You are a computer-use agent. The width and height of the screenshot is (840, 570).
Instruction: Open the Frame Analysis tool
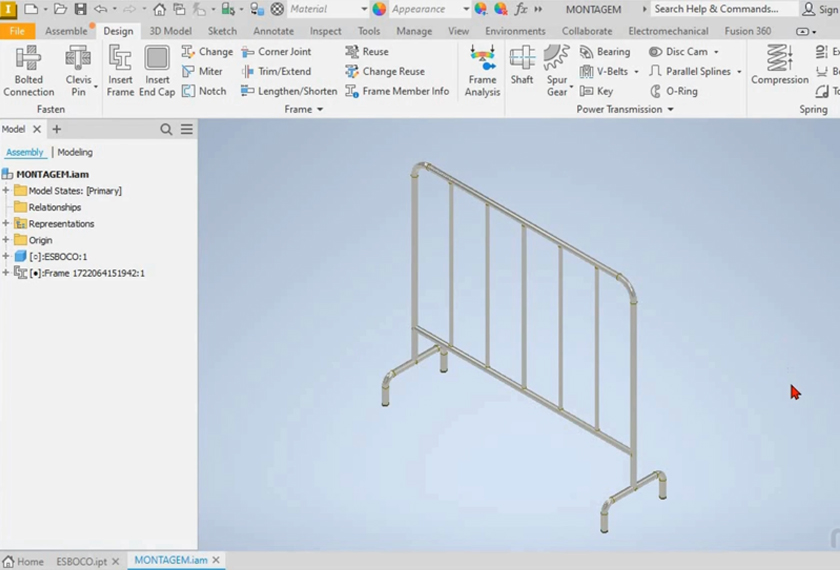point(482,71)
